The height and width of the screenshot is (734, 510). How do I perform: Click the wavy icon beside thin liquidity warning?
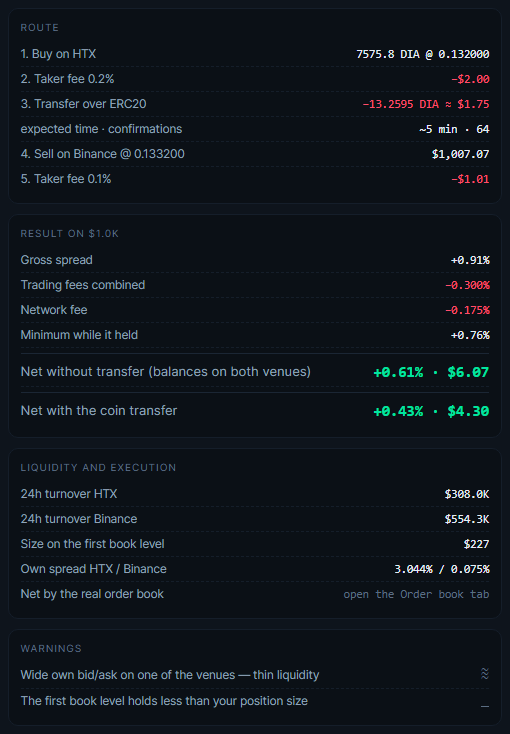tap(485, 674)
